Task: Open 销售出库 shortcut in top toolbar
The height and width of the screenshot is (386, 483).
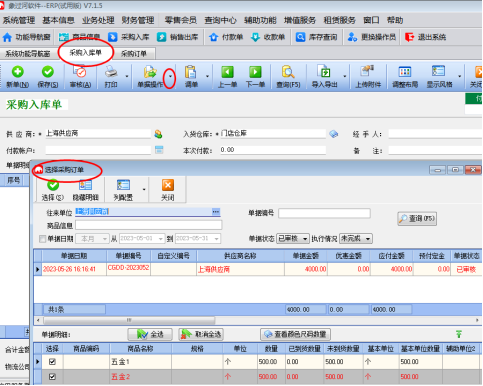Action: (178, 37)
